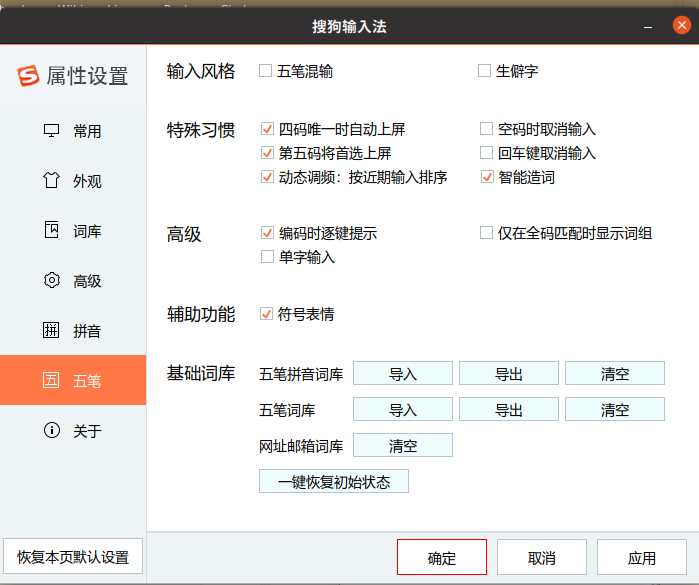699x585 pixels.
Task: Close the 搜狗输入法 window
Action: (x=682, y=25)
